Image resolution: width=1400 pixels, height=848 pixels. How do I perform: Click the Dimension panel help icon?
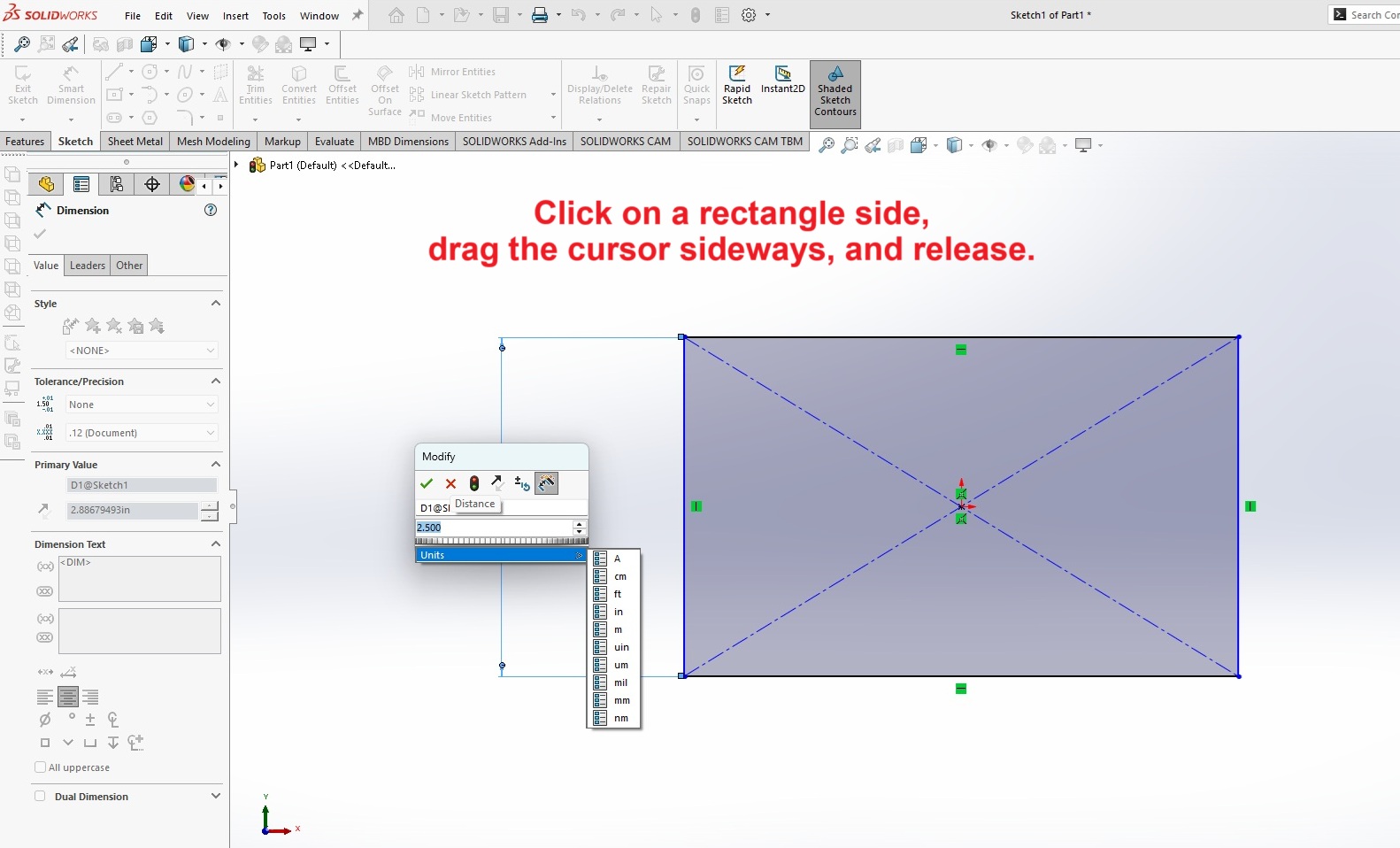click(211, 210)
